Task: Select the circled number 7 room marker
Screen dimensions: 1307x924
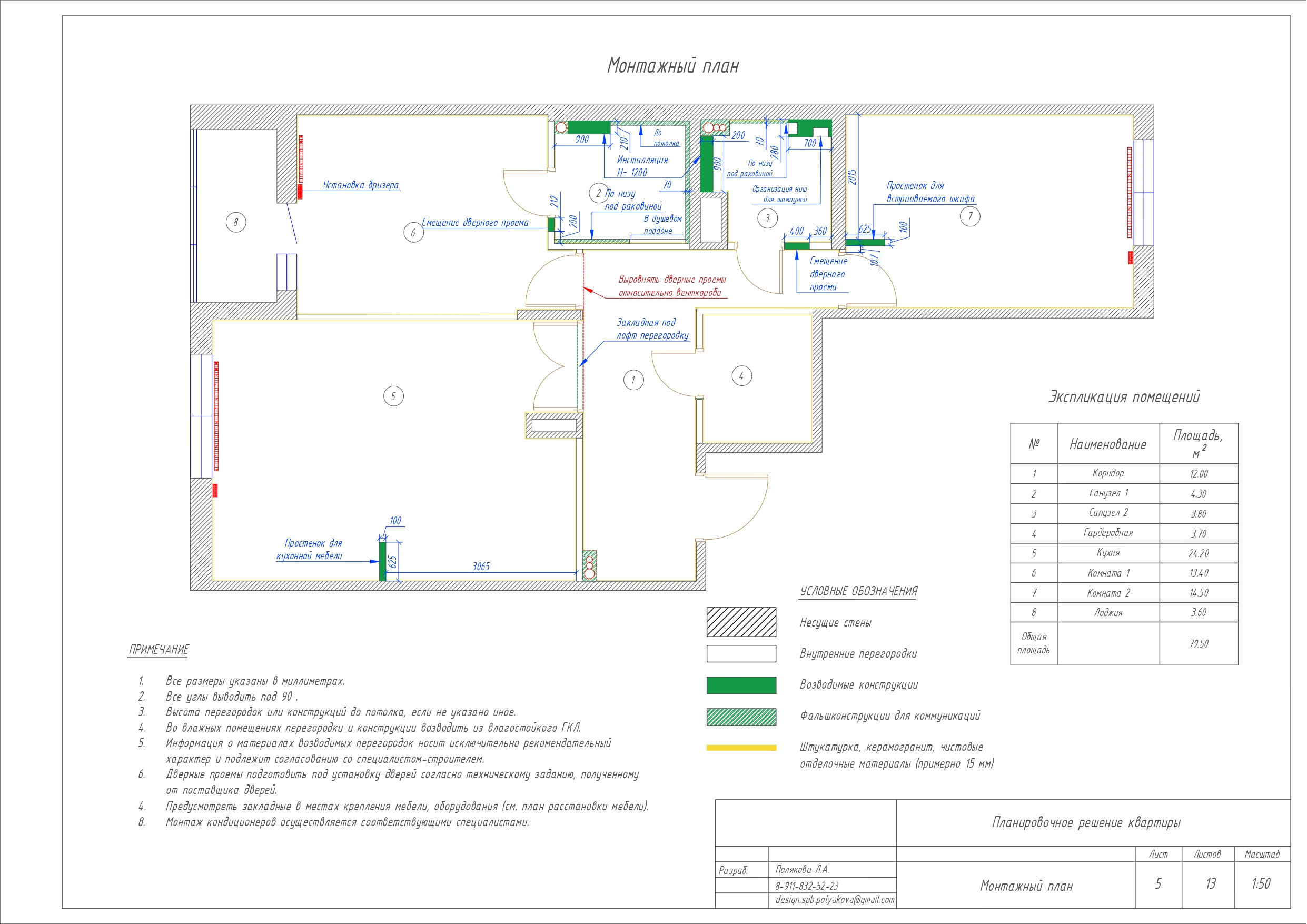Action: [x=970, y=216]
